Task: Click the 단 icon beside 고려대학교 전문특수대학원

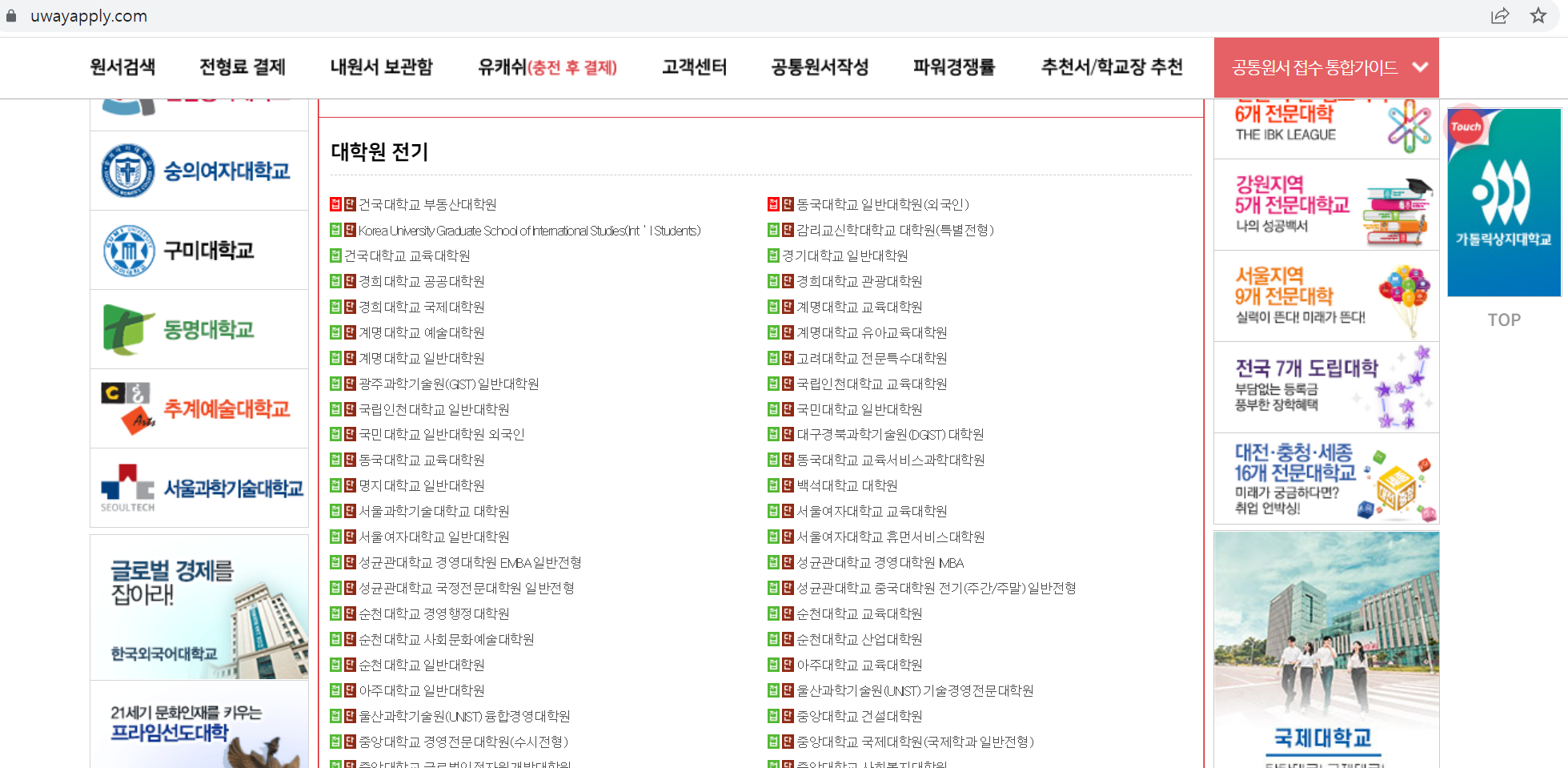Action: coord(788,358)
